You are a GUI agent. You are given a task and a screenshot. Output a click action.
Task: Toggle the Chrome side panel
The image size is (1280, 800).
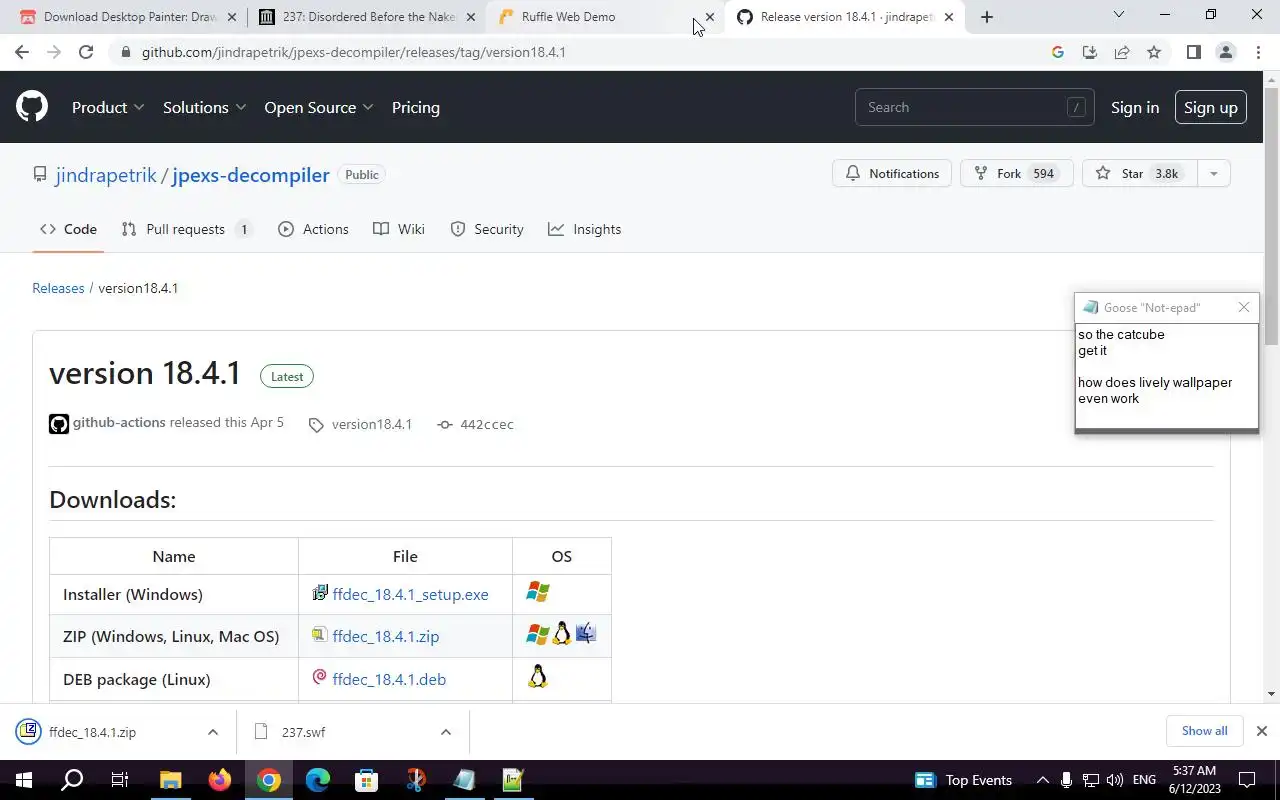click(x=1193, y=52)
